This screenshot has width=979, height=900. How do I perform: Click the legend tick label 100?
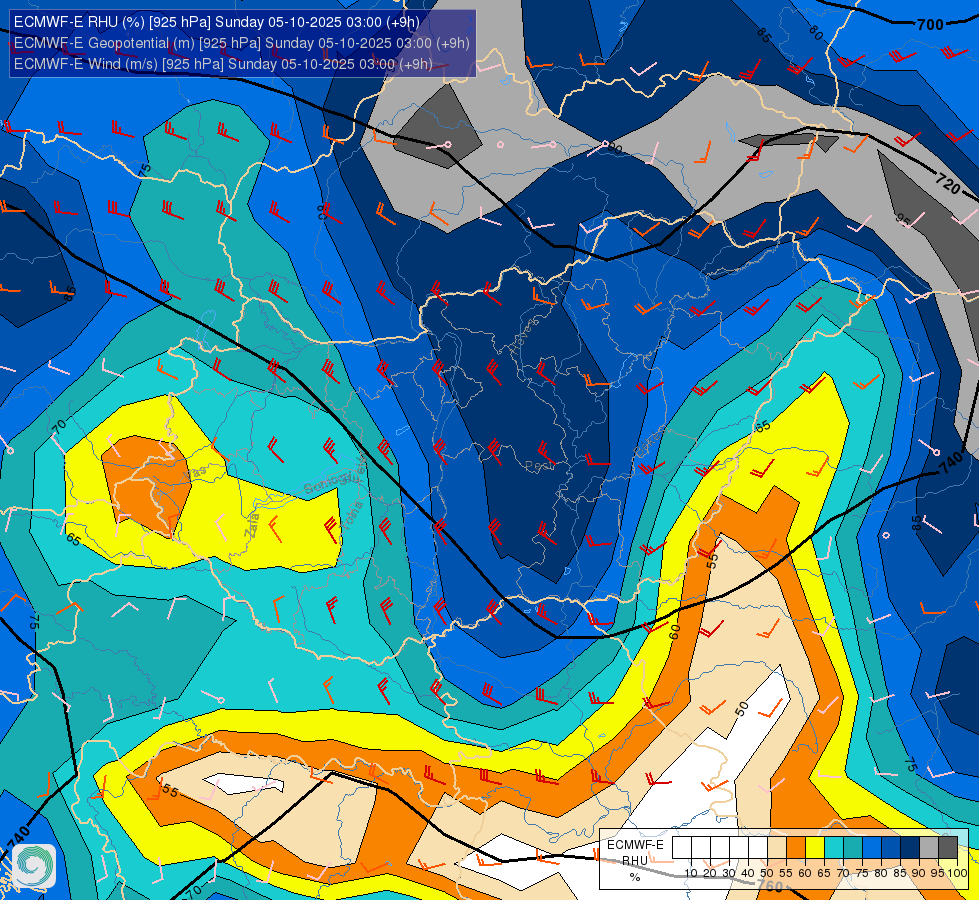click(x=958, y=873)
